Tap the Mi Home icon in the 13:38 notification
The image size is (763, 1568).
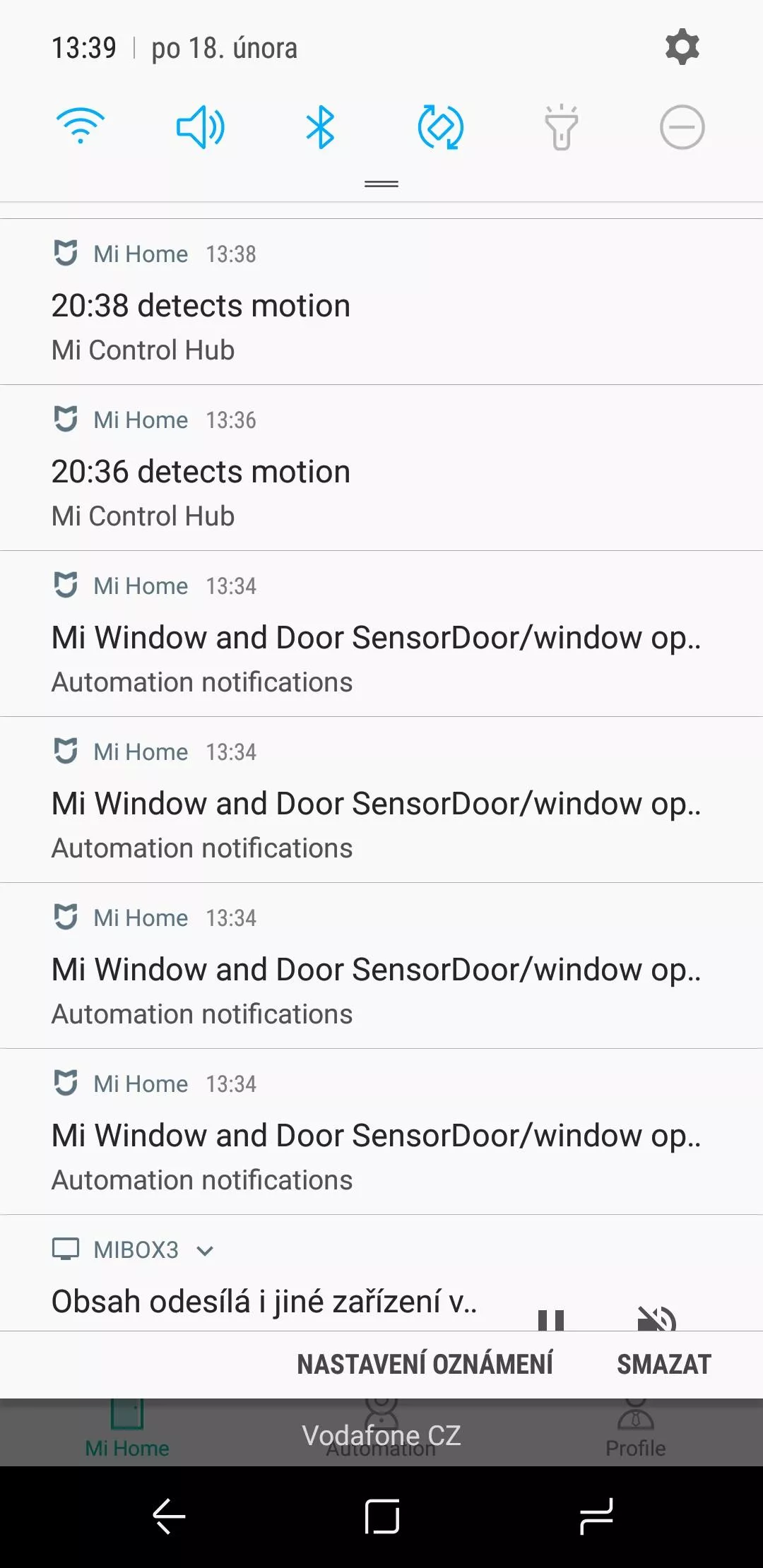(66, 253)
